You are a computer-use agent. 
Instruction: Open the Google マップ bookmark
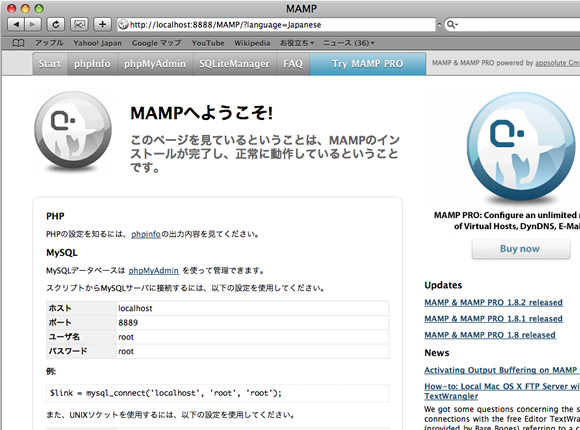pos(156,43)
